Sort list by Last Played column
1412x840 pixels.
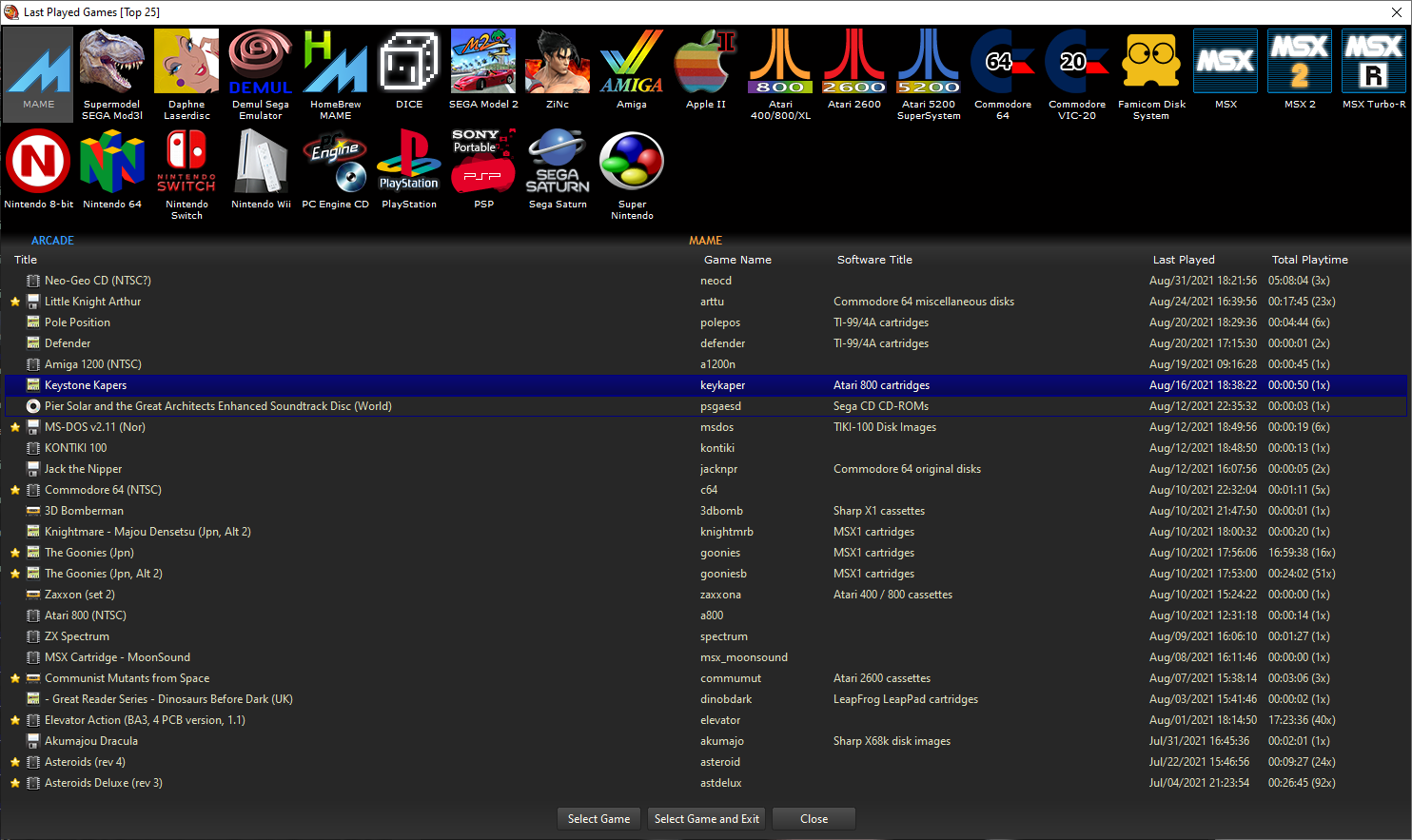pyautogui.click(x=1183, y=260)
